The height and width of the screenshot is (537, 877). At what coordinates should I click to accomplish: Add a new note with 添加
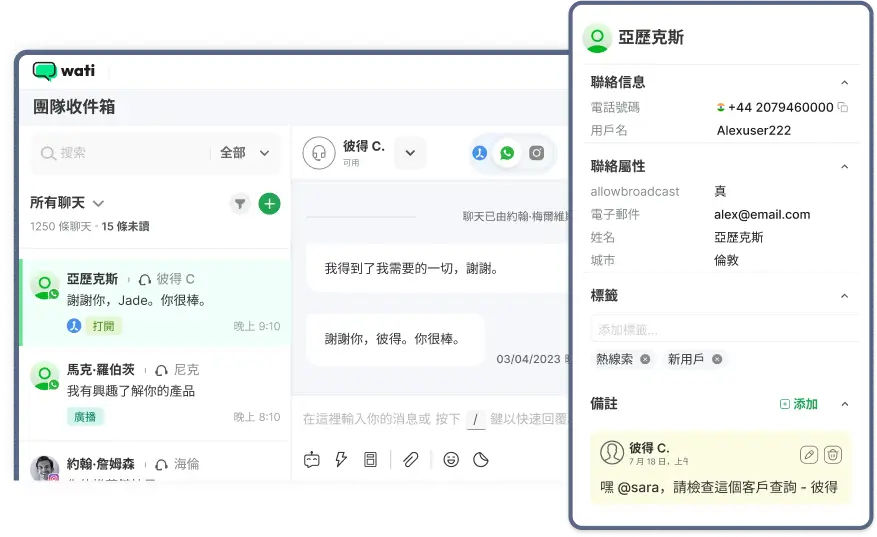(x=799, y=404)
